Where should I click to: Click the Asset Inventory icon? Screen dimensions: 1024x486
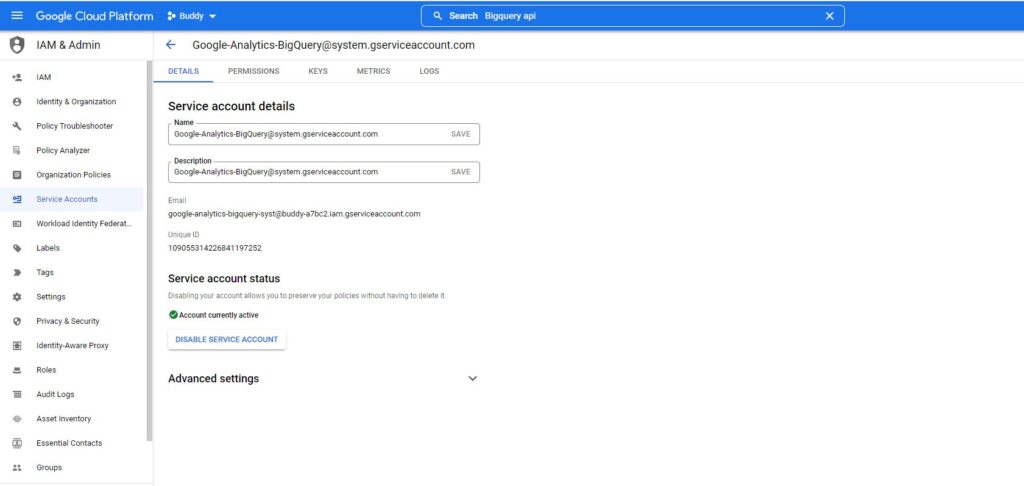point(18,419)
